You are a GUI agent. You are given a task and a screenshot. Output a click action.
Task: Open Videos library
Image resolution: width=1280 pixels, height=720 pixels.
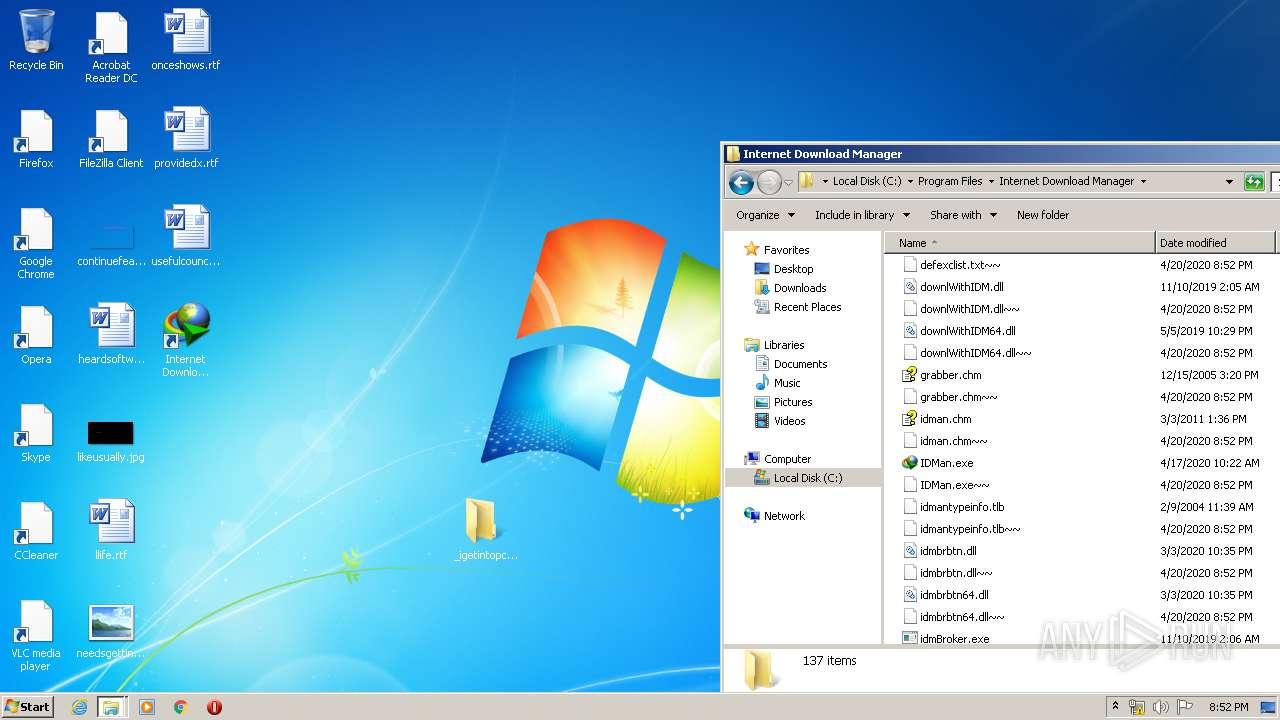789,421
